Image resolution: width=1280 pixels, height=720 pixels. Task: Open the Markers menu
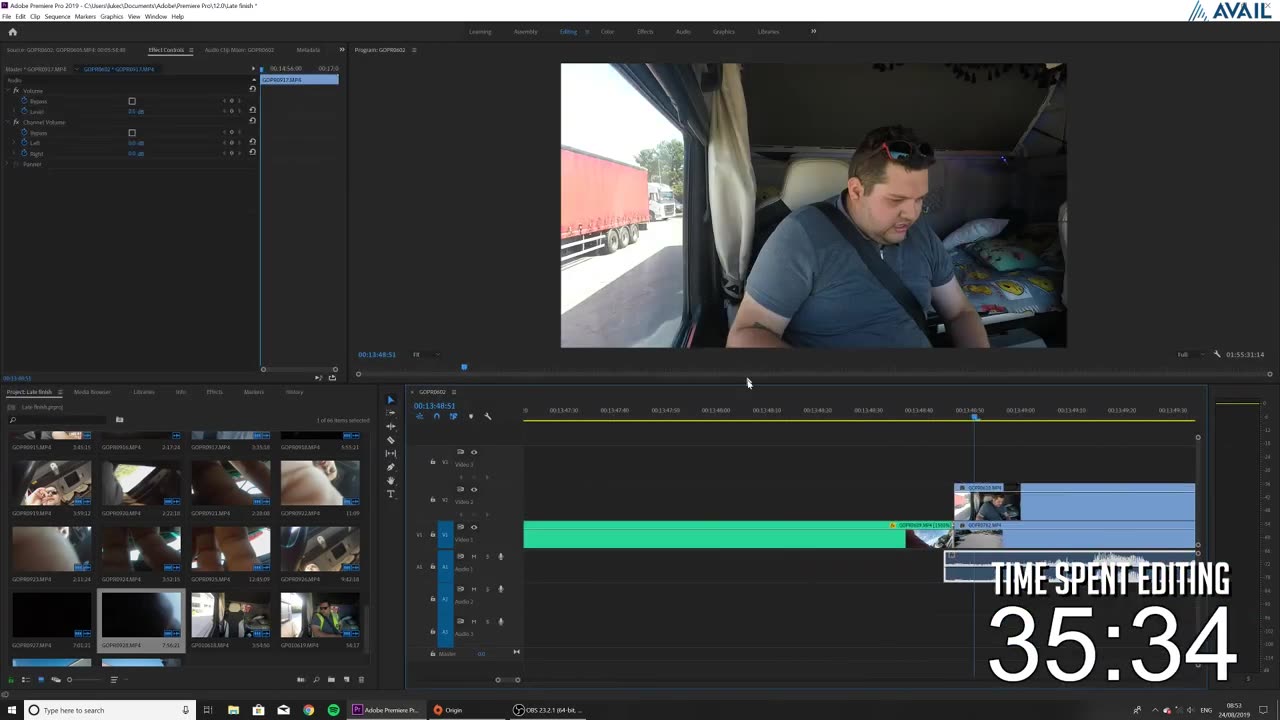click(x=85, y=17)
